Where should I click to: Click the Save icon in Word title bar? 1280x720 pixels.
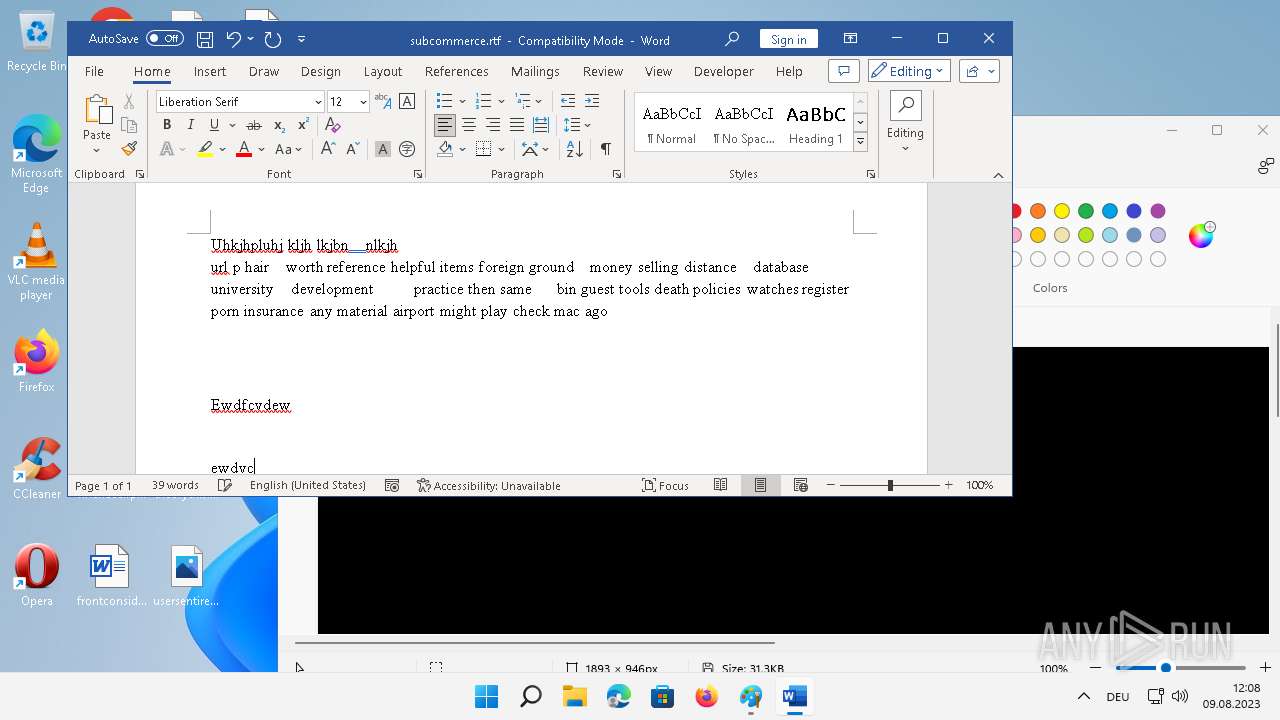[205, 40]
